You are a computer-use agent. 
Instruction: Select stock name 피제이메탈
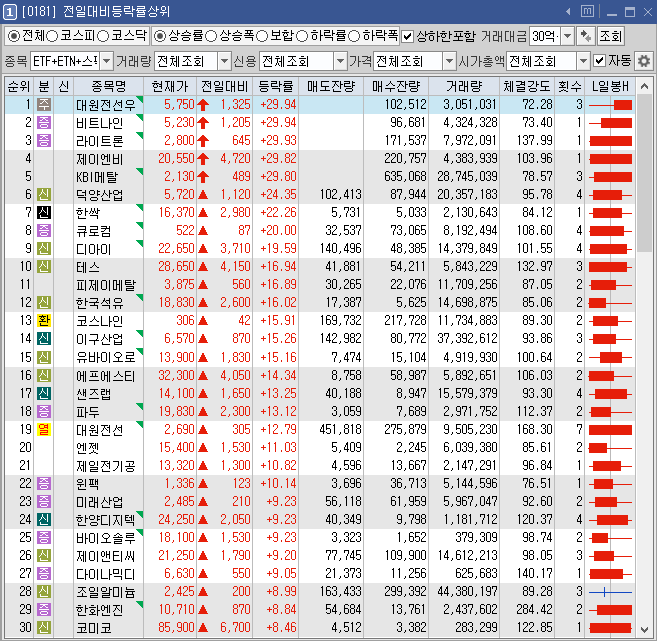(x=106, y=285)
